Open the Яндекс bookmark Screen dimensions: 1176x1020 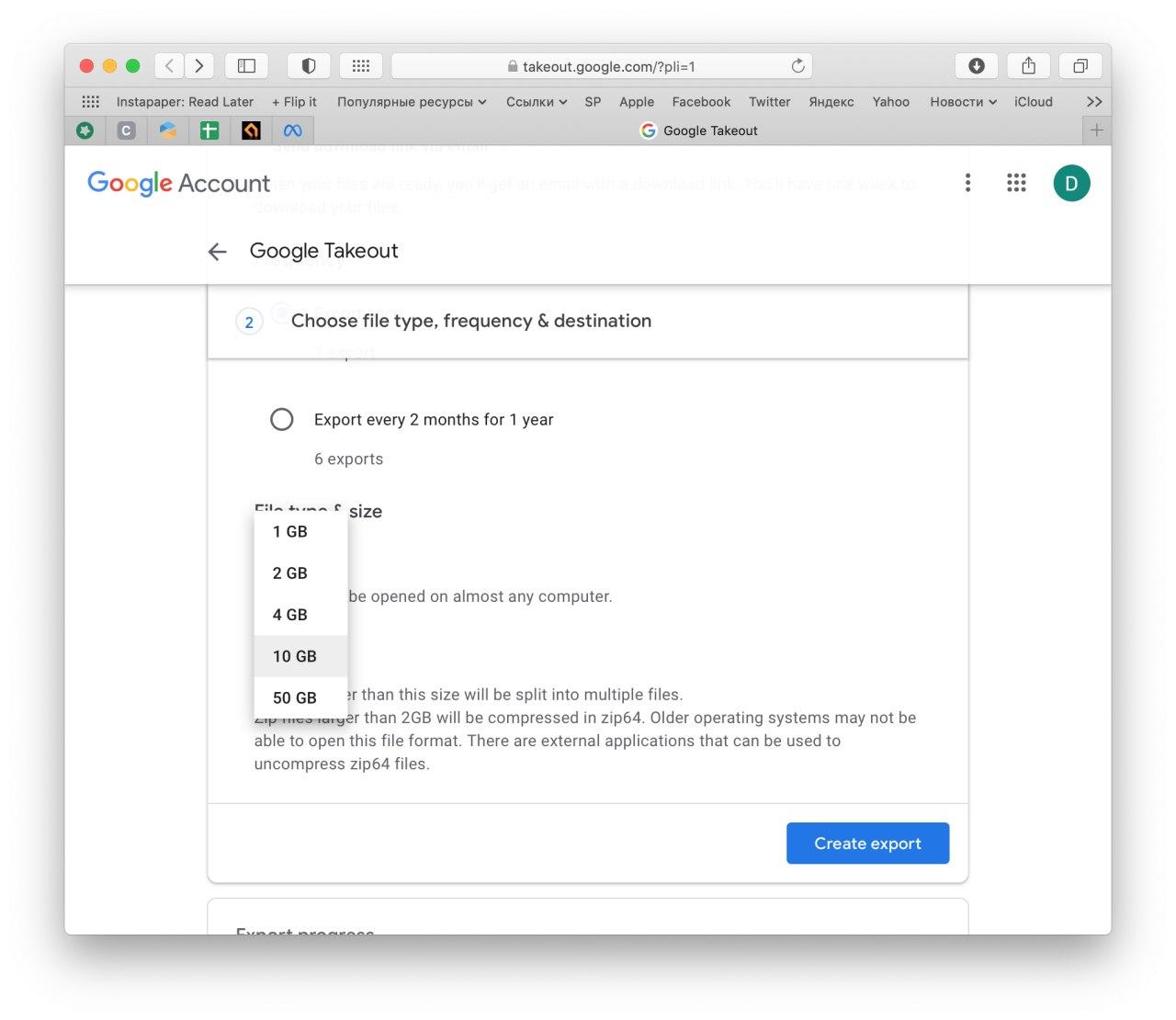831,102
